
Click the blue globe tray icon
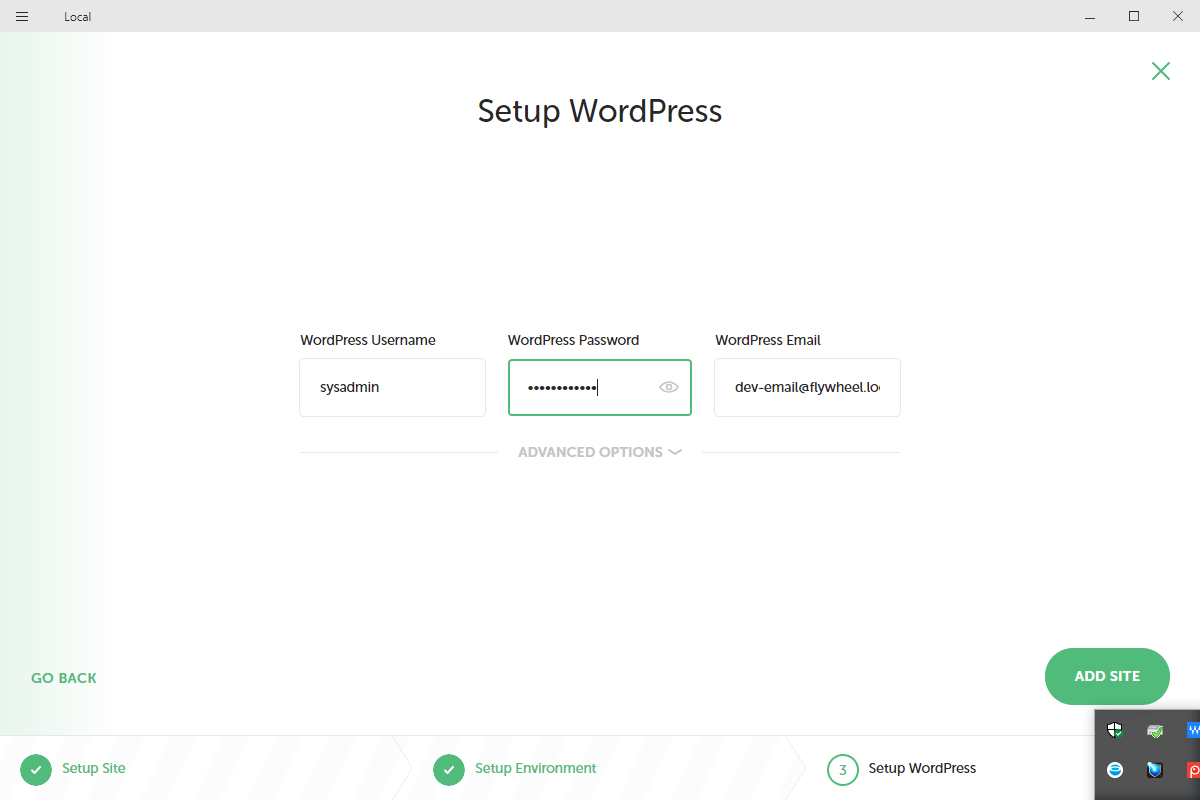pos(1115,769)
